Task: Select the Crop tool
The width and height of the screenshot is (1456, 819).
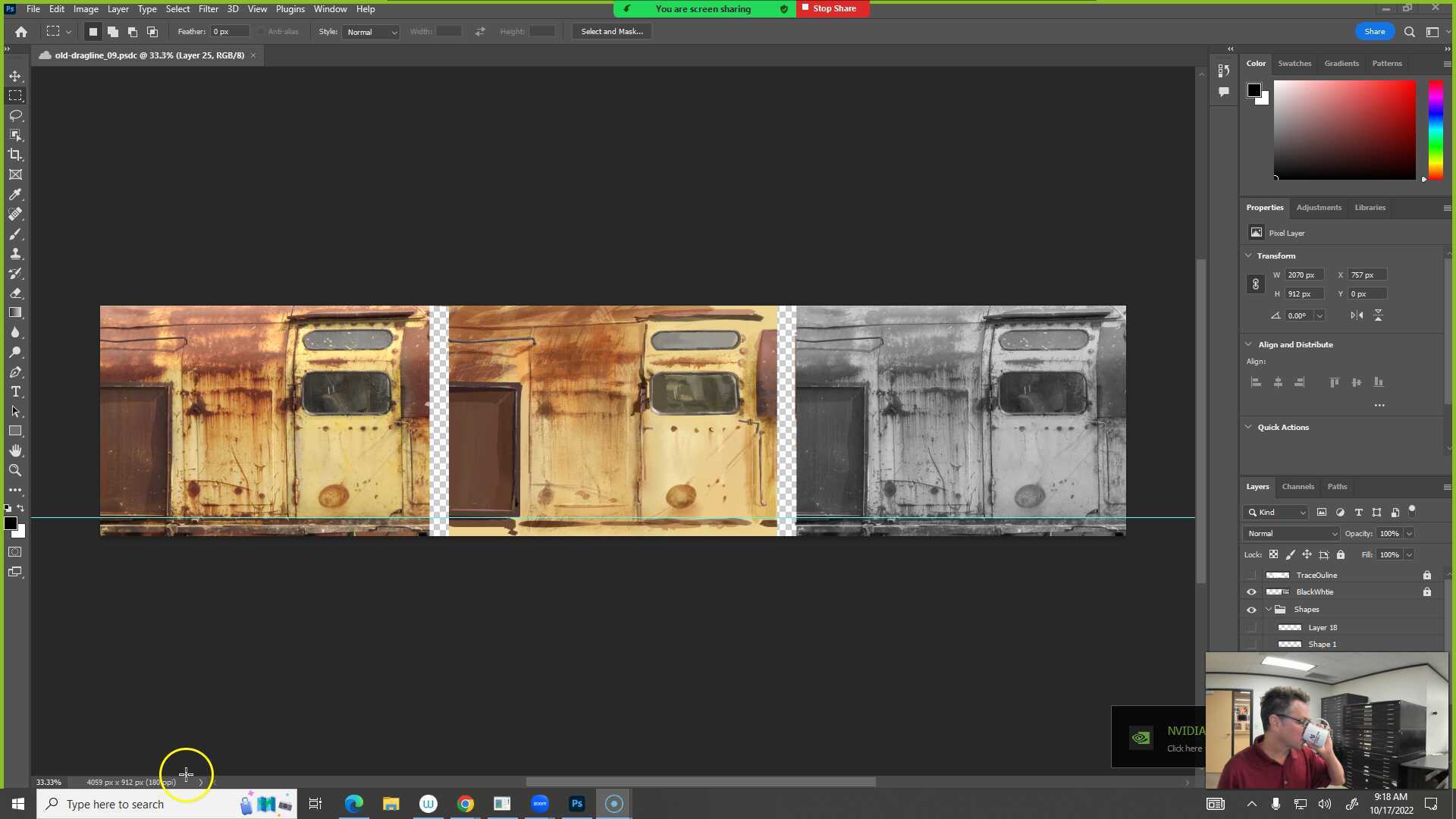Action: click(x=15, y=155)
